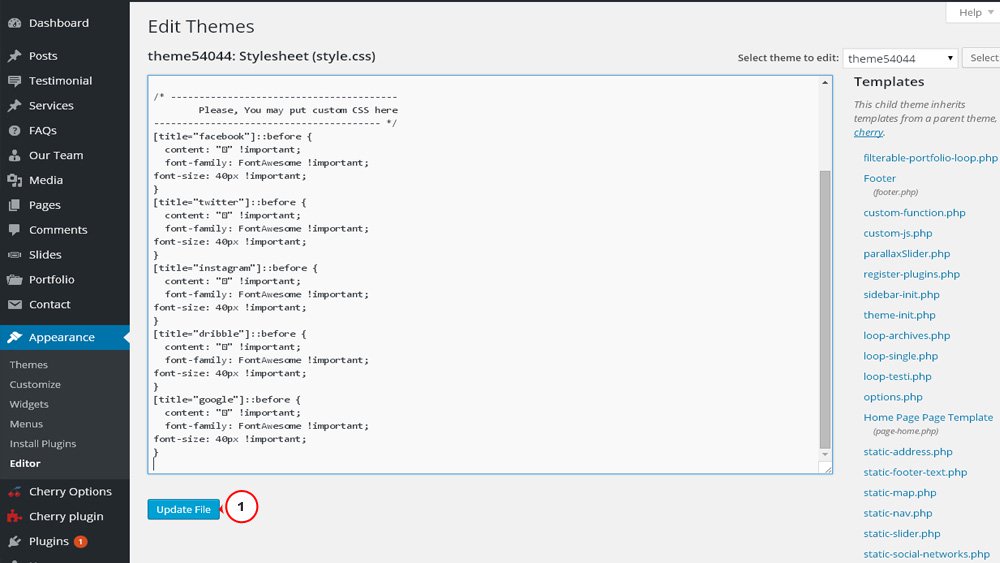Open options.php template
The image size is (1000, 563).
click(x=893, y=397)
